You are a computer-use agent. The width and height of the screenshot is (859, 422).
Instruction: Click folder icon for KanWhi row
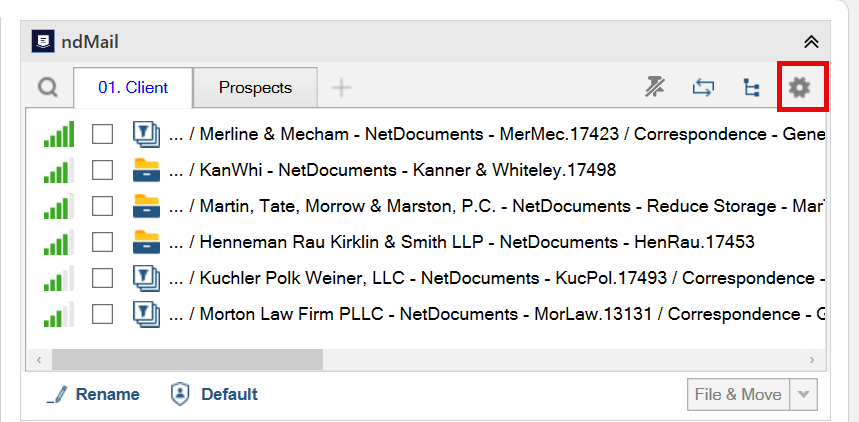(147, 170)
